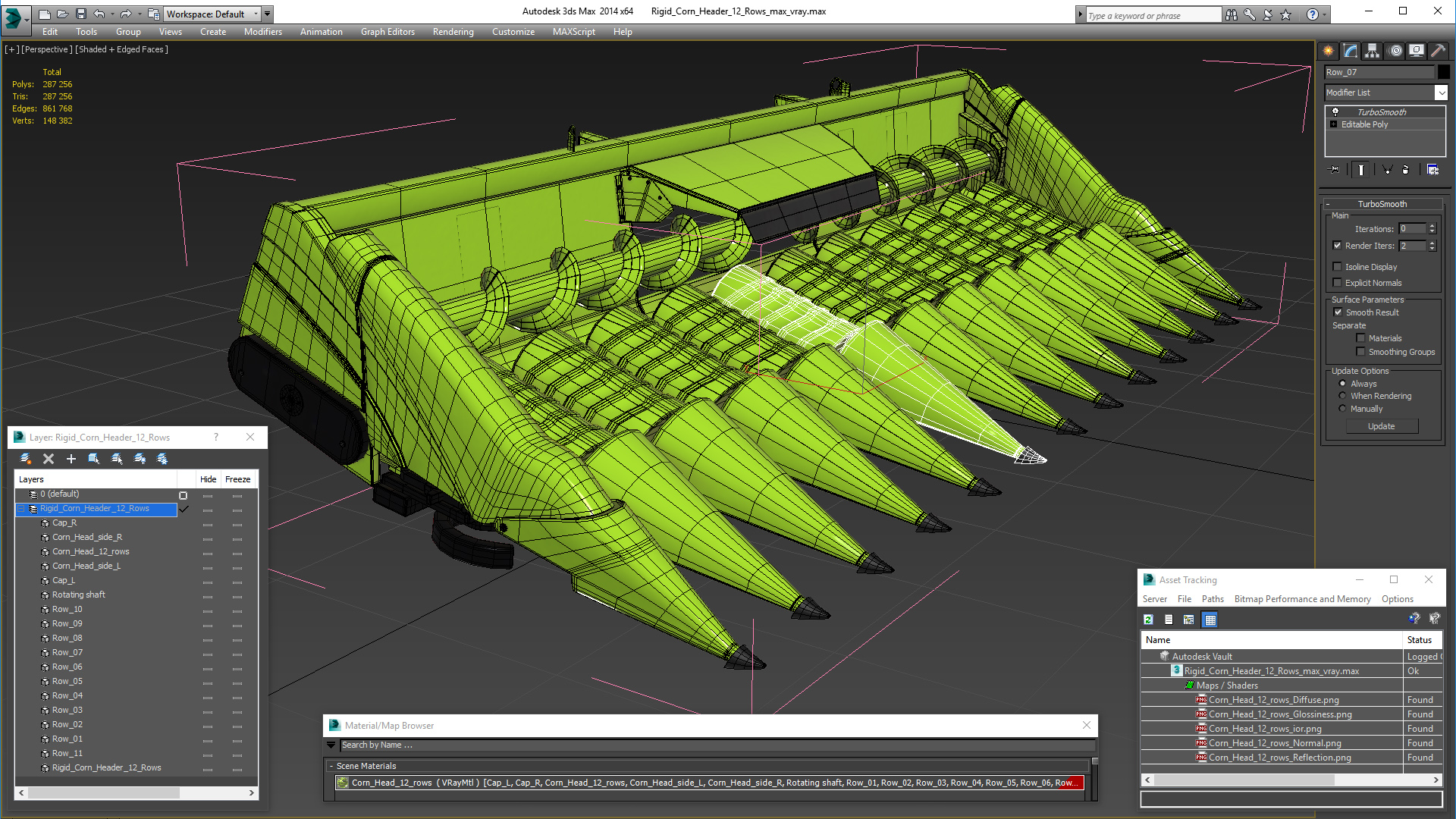Switch to the Modify command panel tab
Viewport: 1456px width, 819px height.
coord(1351,51)
